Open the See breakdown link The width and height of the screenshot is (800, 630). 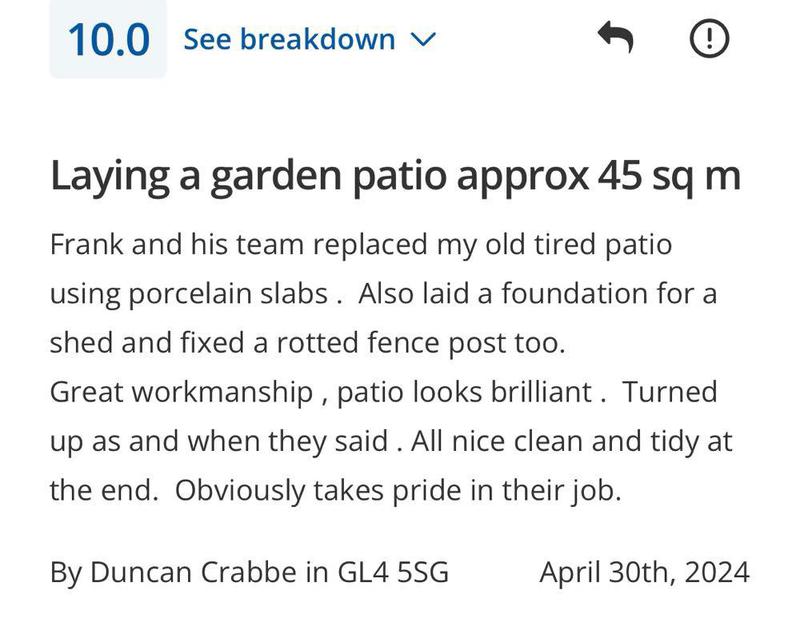290,39
